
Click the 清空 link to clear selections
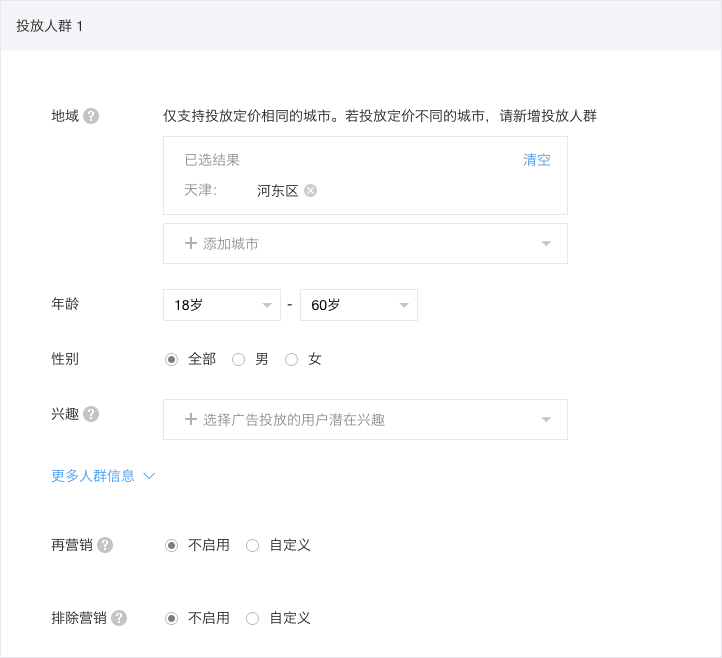537,160
